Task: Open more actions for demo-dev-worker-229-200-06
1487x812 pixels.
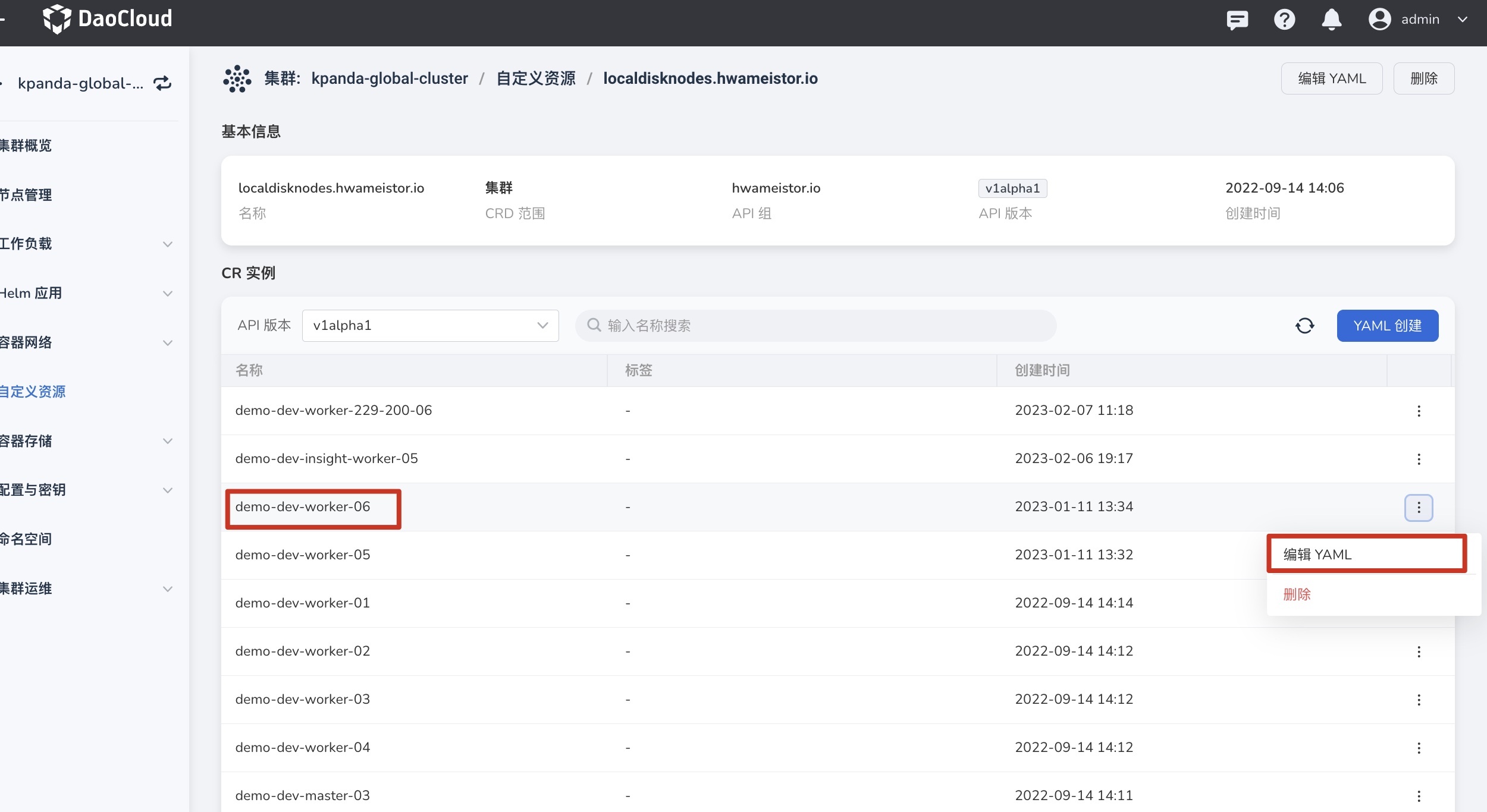Action: tap(1419, 411)
